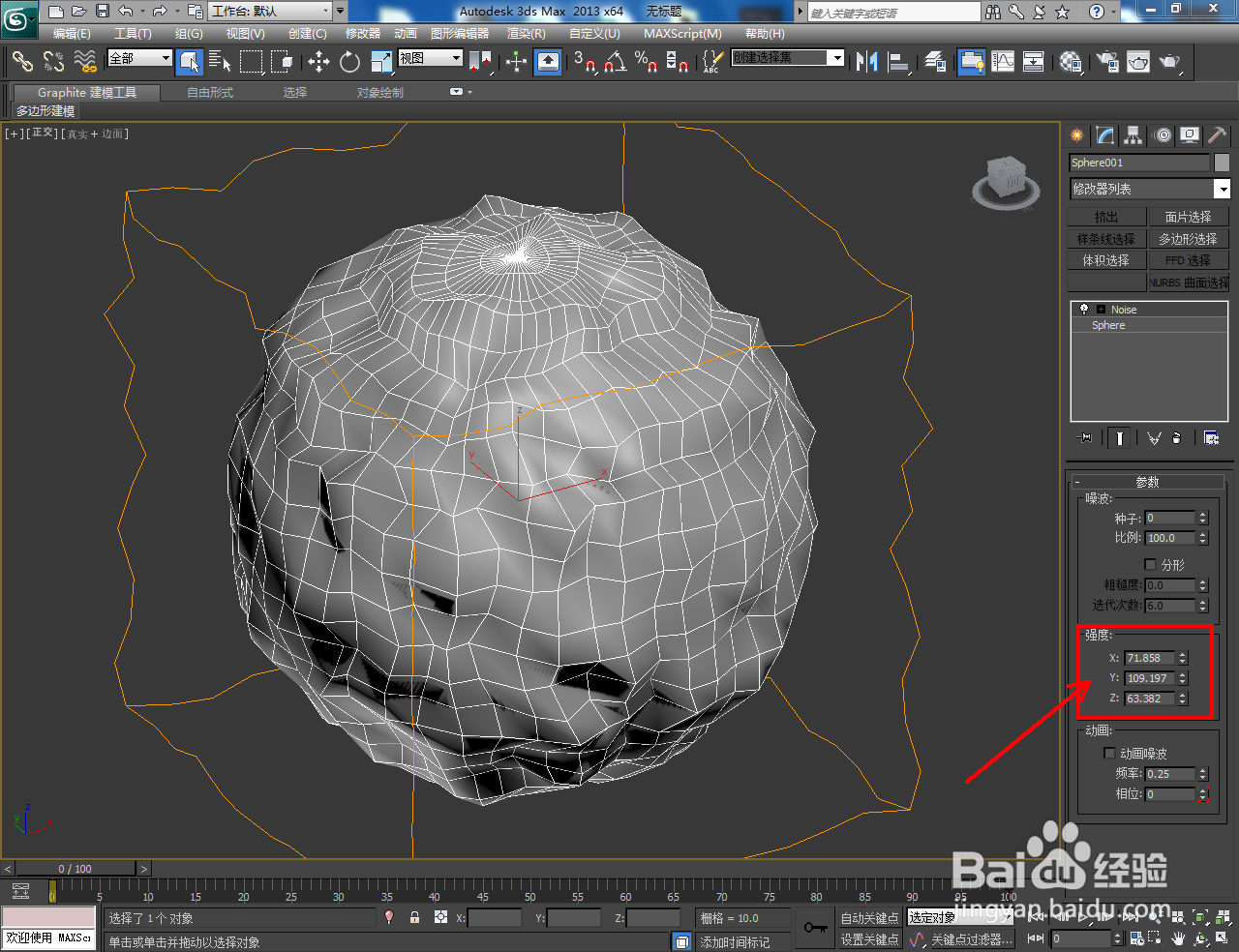1239x952 pixels.
Task: Click the 挤出 modifier button
Action: click(x=1106, y=217)
